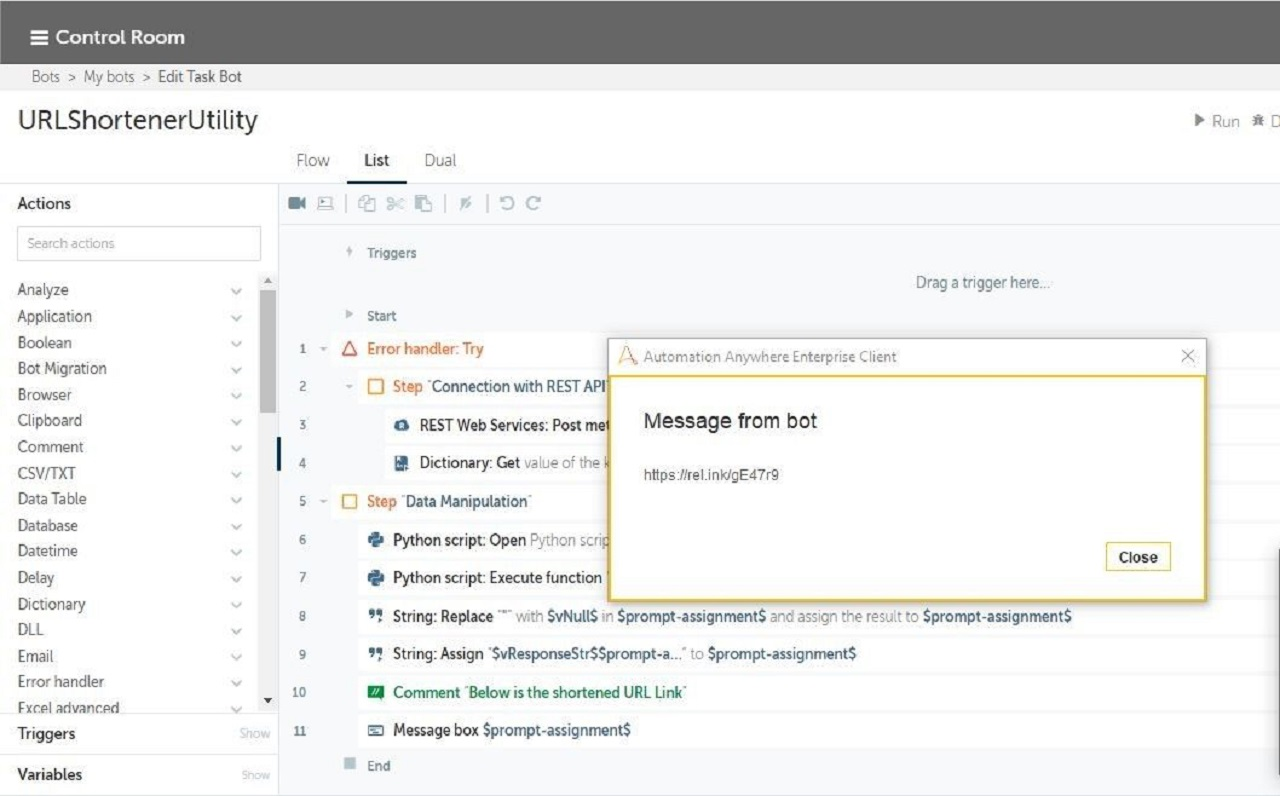The height and width of the screenshot is (796, 1280).
Task: Expand the Analyze actions category
Action: (x=236, y=291)
